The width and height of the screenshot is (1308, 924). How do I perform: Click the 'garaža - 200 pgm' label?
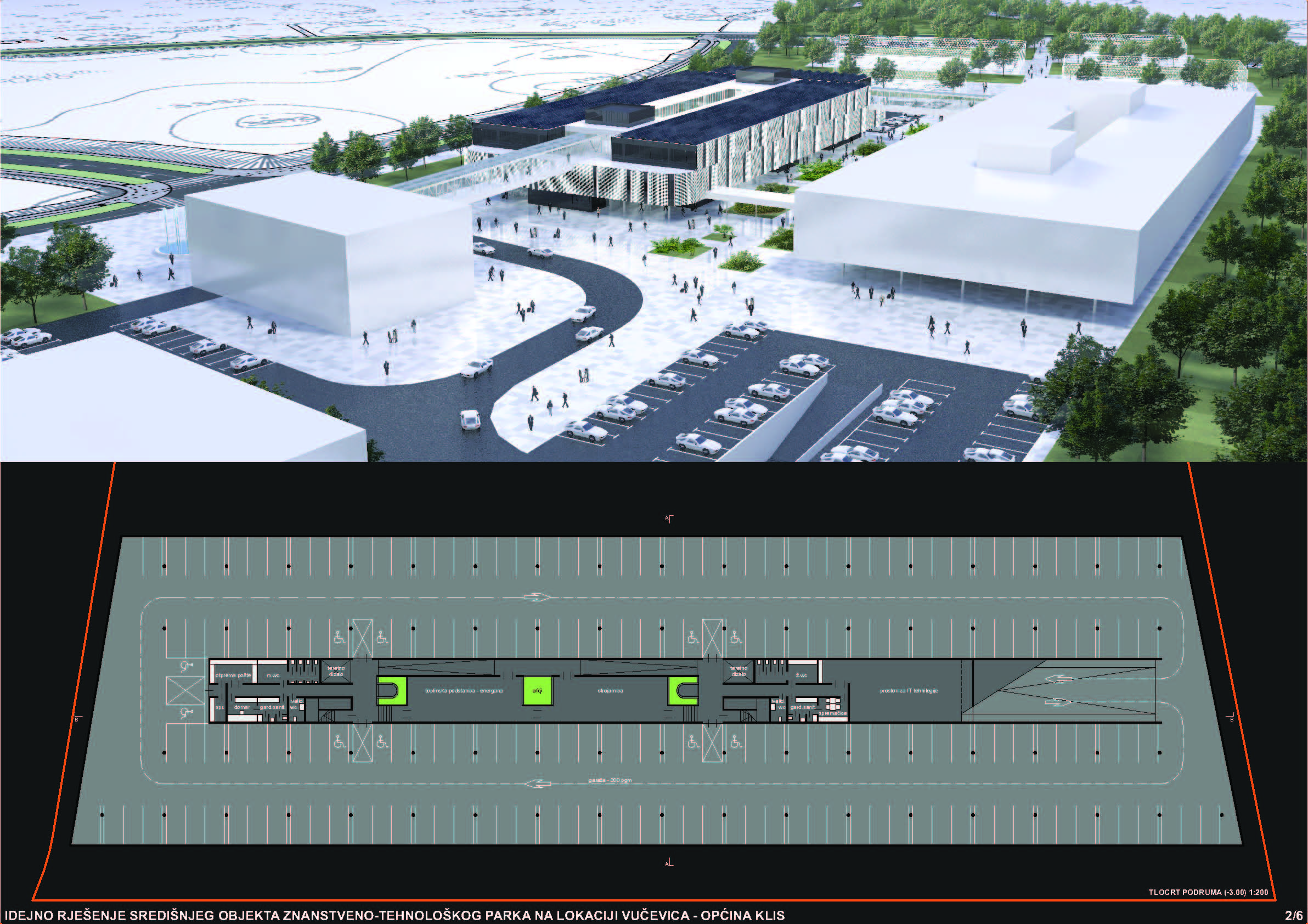pyautogui.click(x=610, y=780)
